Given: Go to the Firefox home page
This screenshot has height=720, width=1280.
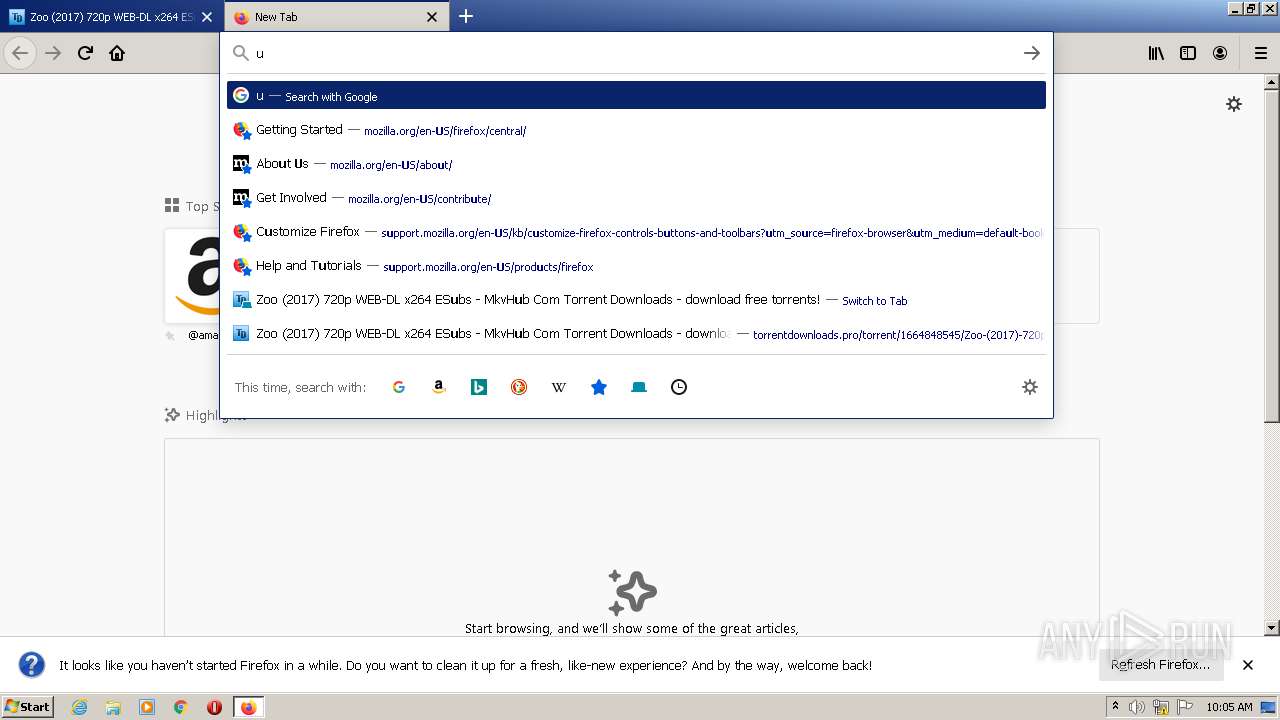Looking at the screenshot, I should point(117,53).
